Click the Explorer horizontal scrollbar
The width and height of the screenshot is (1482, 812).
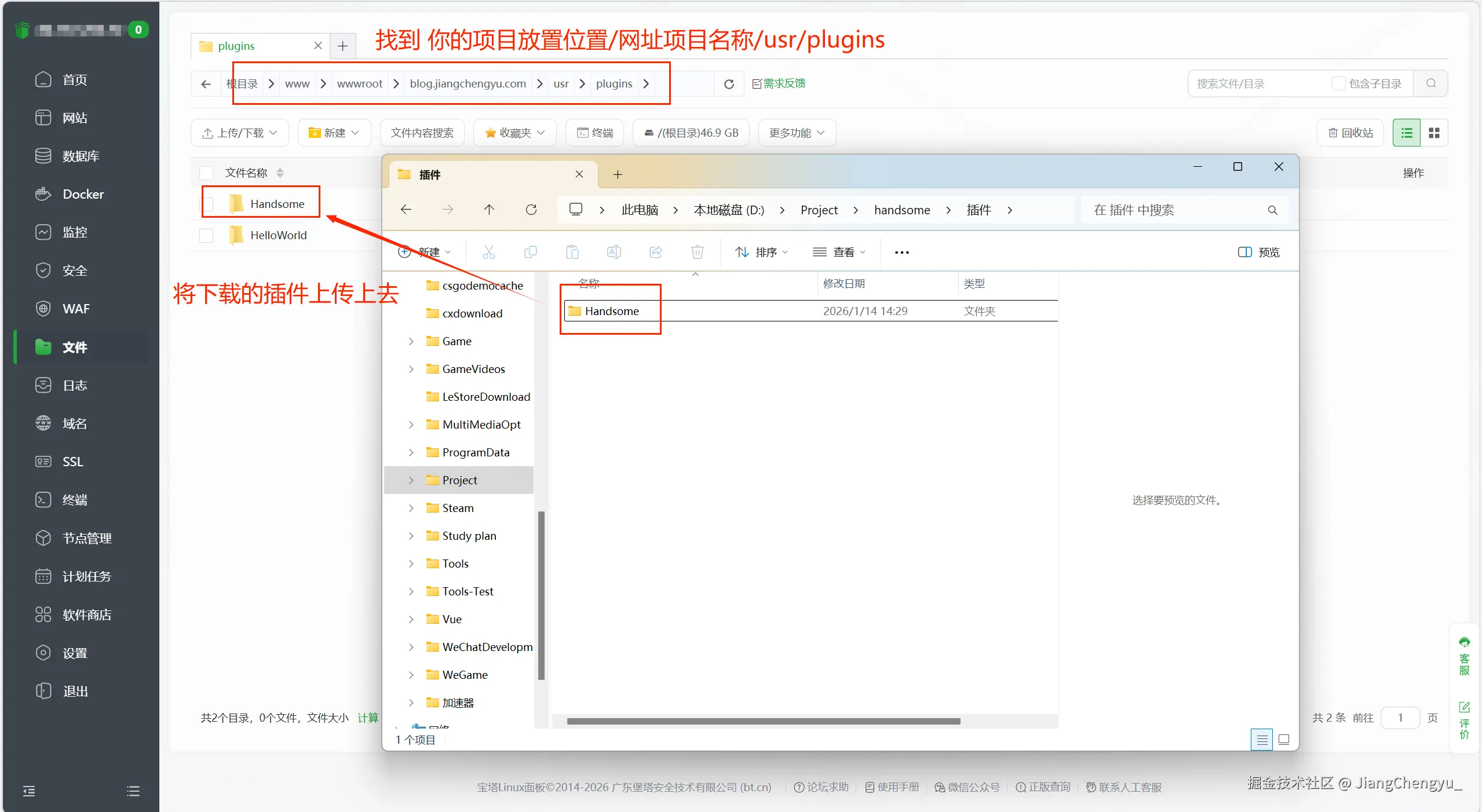763,722
